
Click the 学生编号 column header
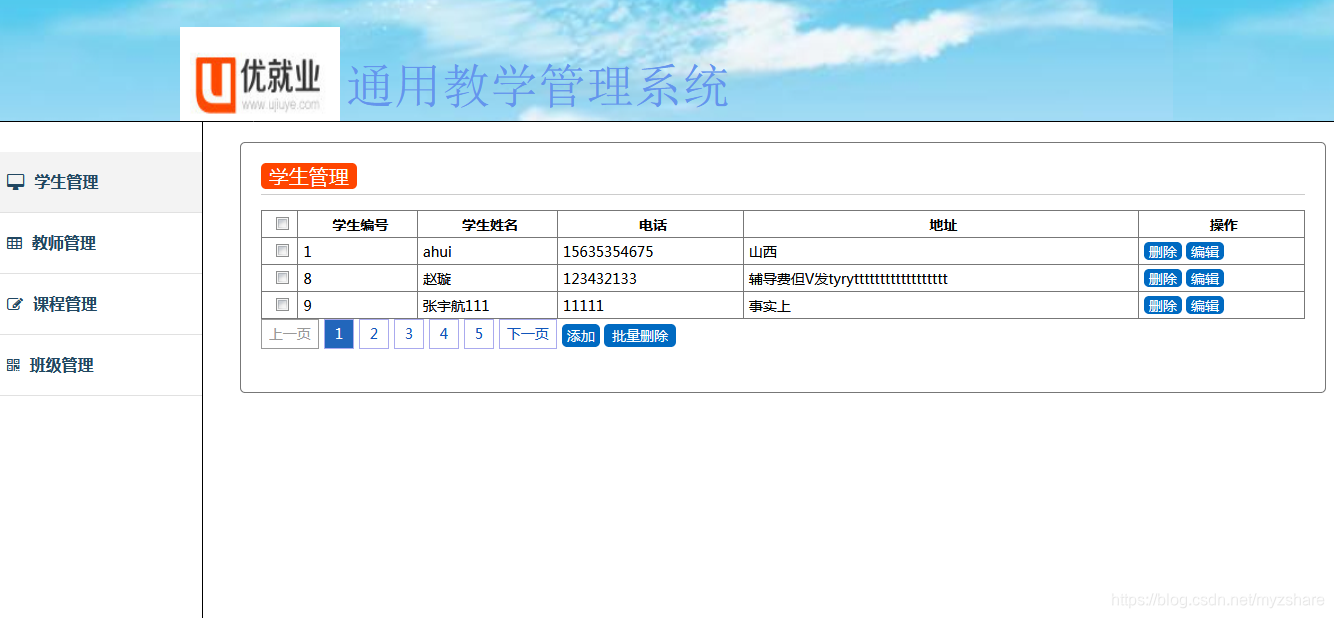pos(360,225)
